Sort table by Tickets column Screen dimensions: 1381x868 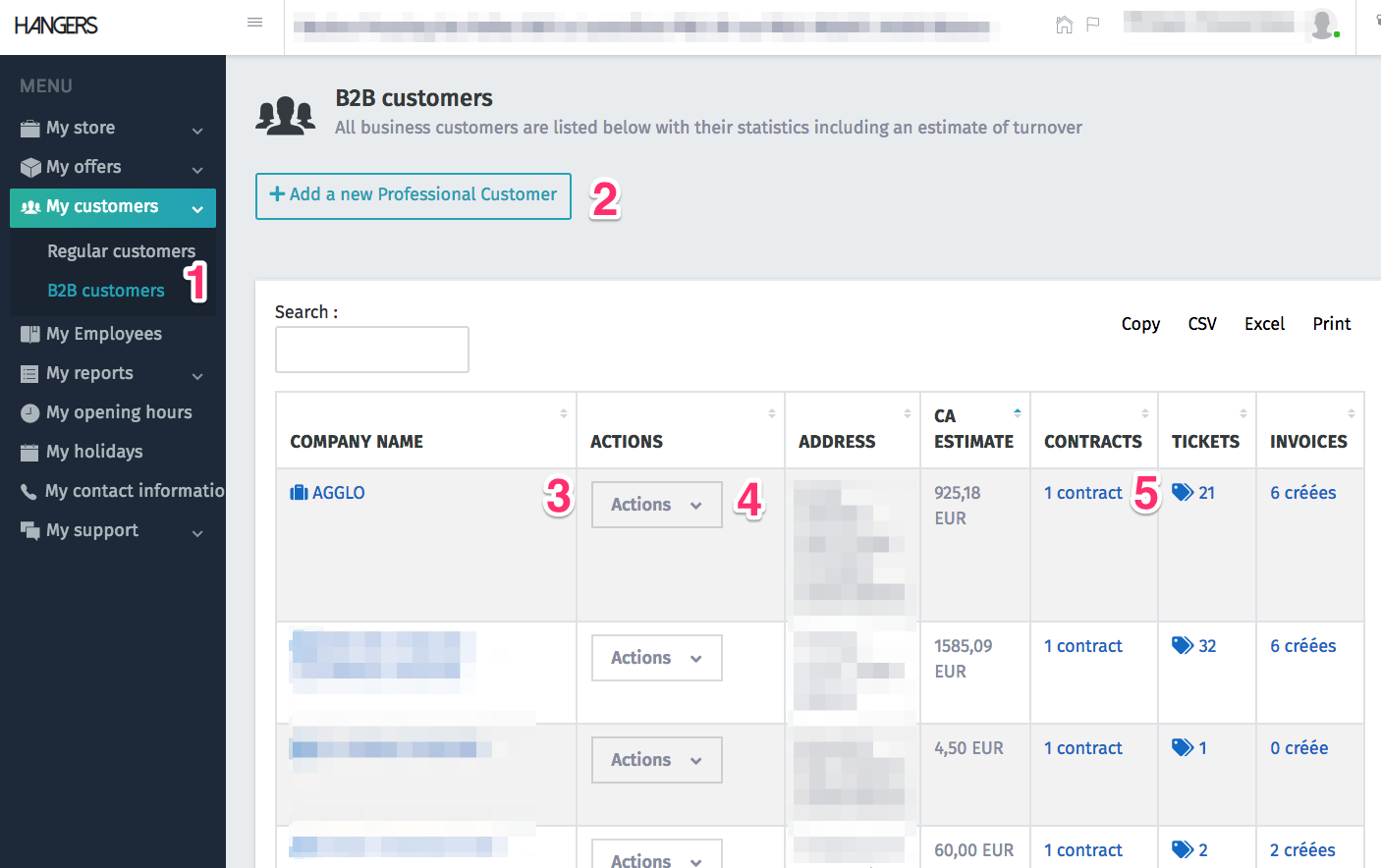coord(1205,442)
